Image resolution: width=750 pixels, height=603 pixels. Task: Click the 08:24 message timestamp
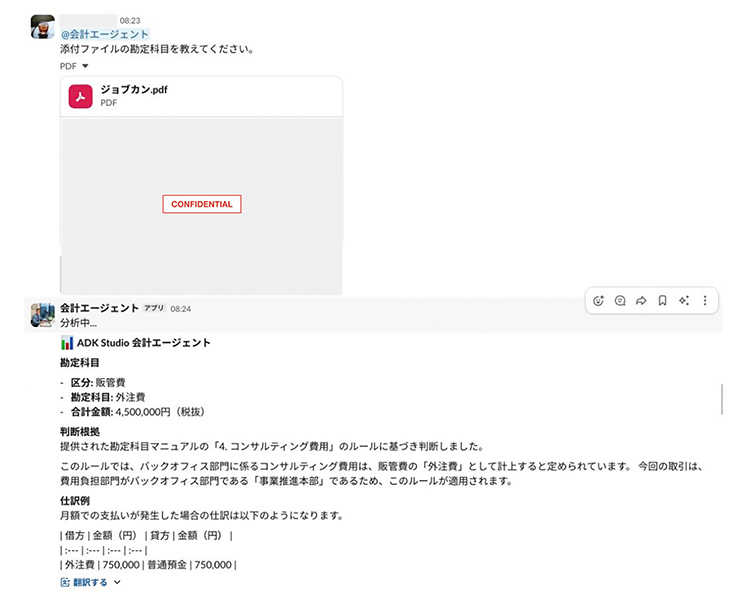(180, 309)
